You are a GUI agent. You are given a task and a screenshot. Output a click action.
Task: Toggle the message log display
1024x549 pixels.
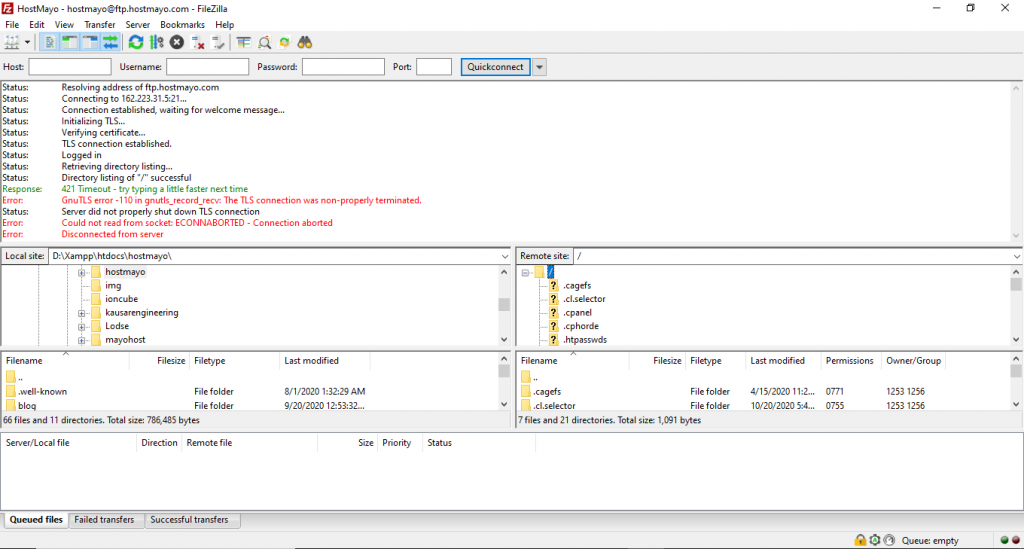click(49, 42)
